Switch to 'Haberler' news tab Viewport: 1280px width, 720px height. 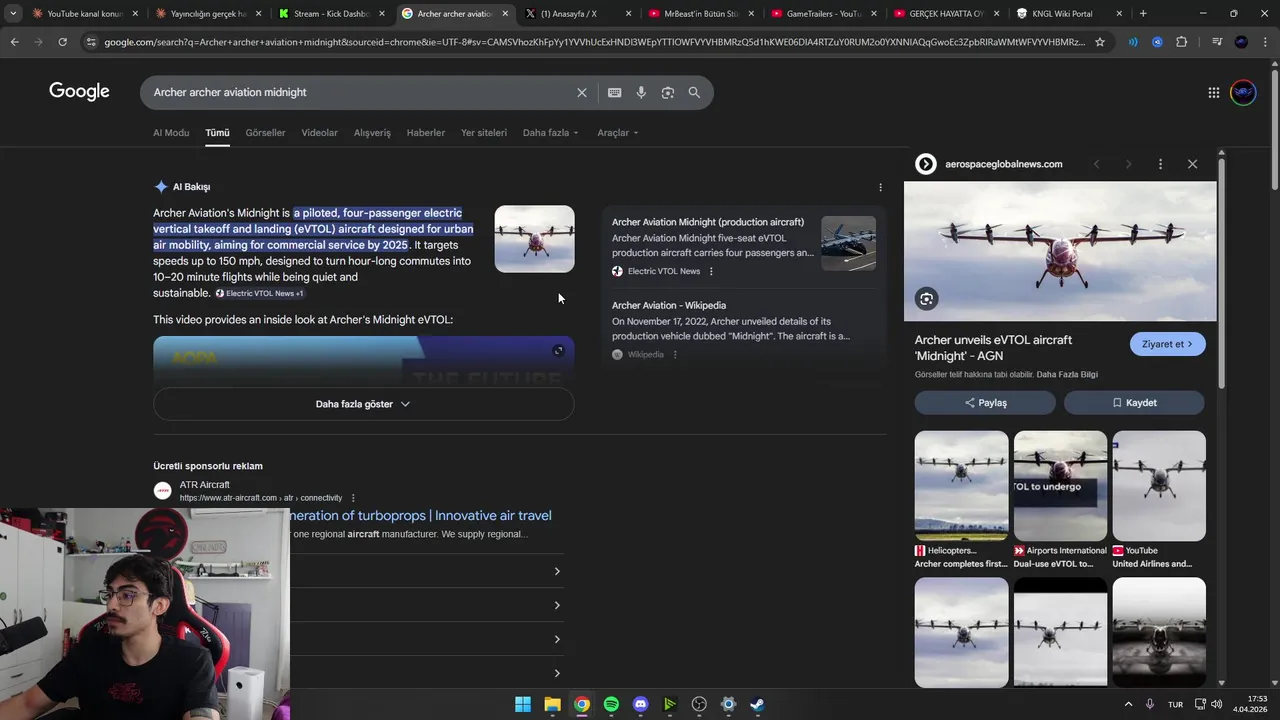[425, 133]
